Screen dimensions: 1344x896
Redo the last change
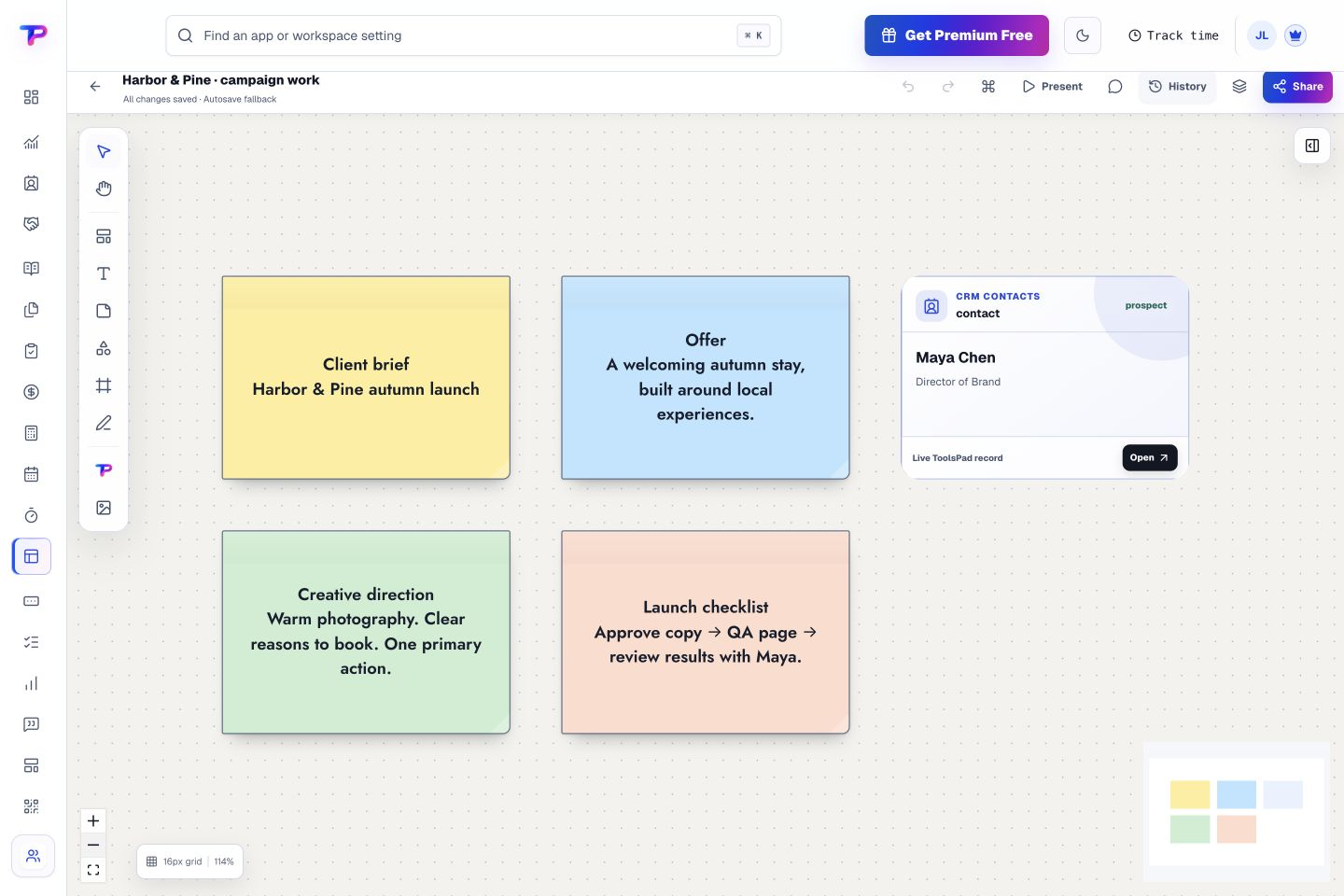(x=948, y=86)
